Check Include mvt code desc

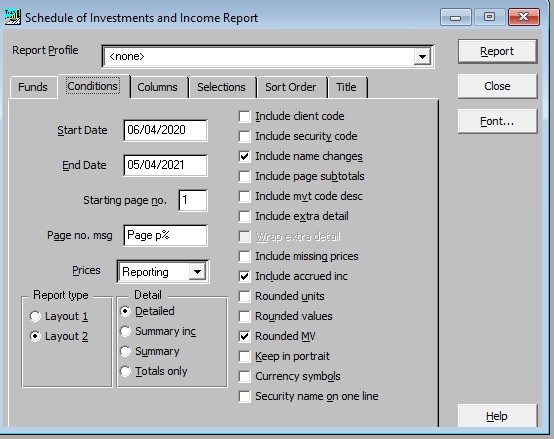coord(244,196)
